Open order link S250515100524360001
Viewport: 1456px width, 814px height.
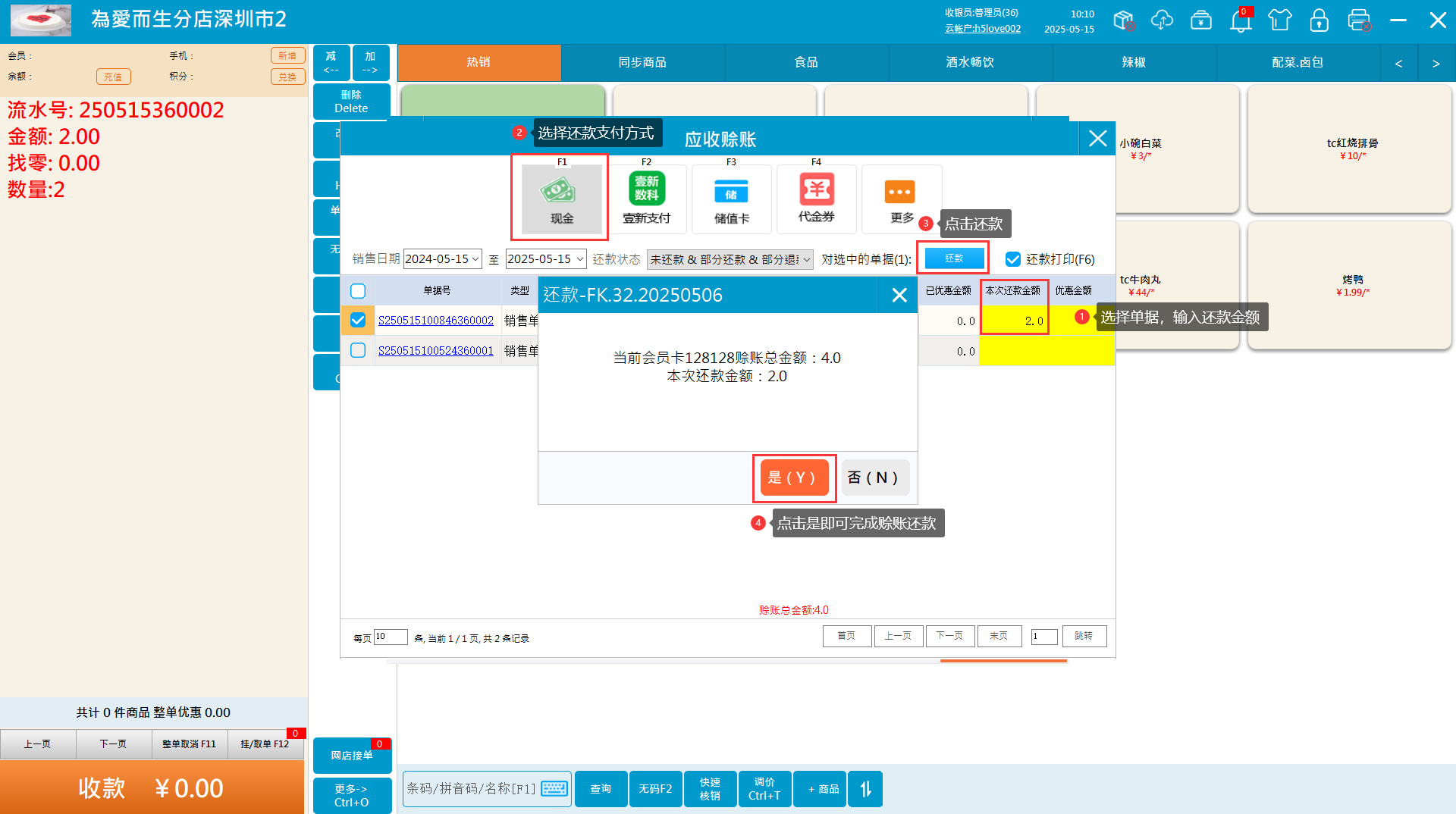(x=435, y=351)
